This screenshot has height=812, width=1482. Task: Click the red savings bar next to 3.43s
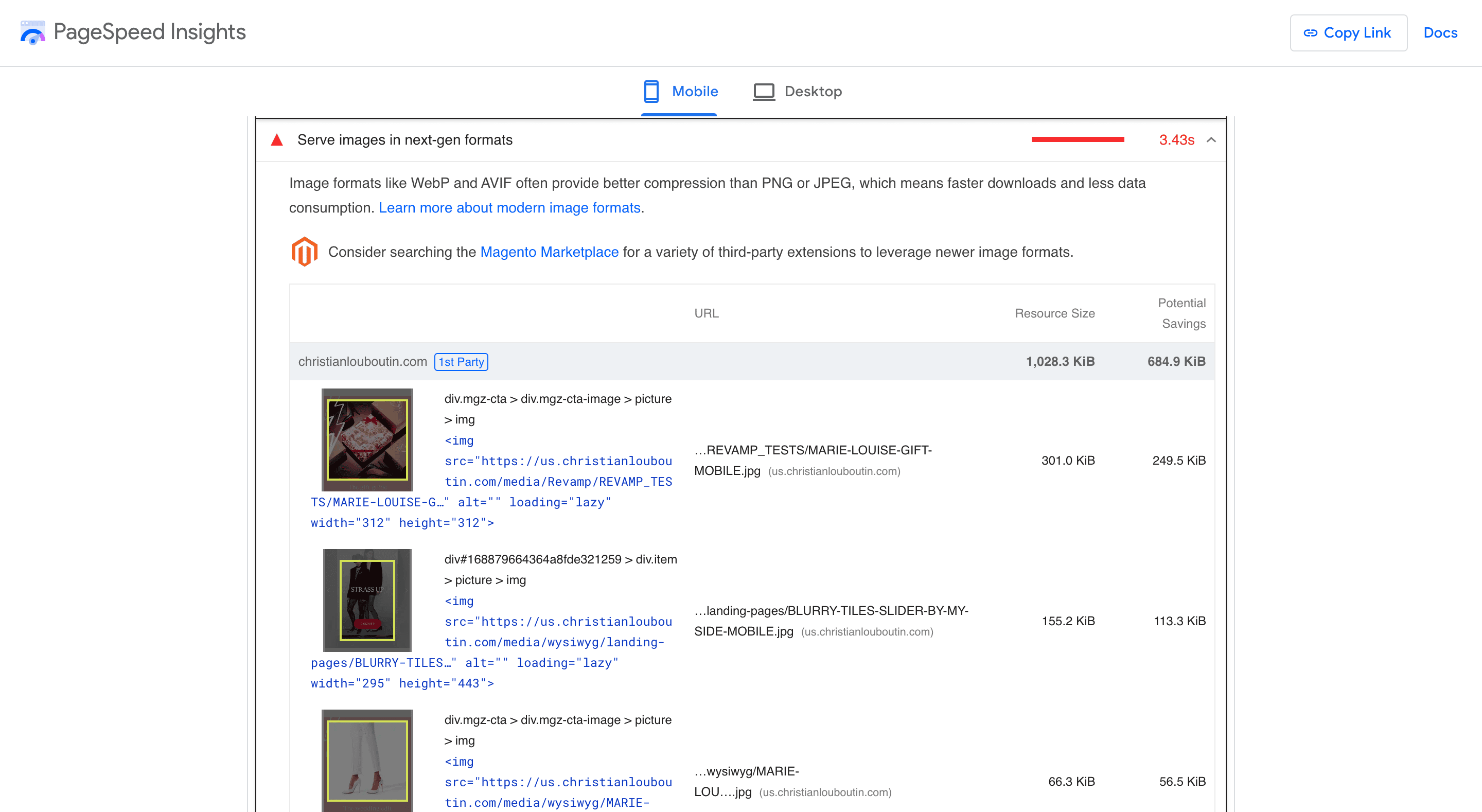tap(1078, 139)
